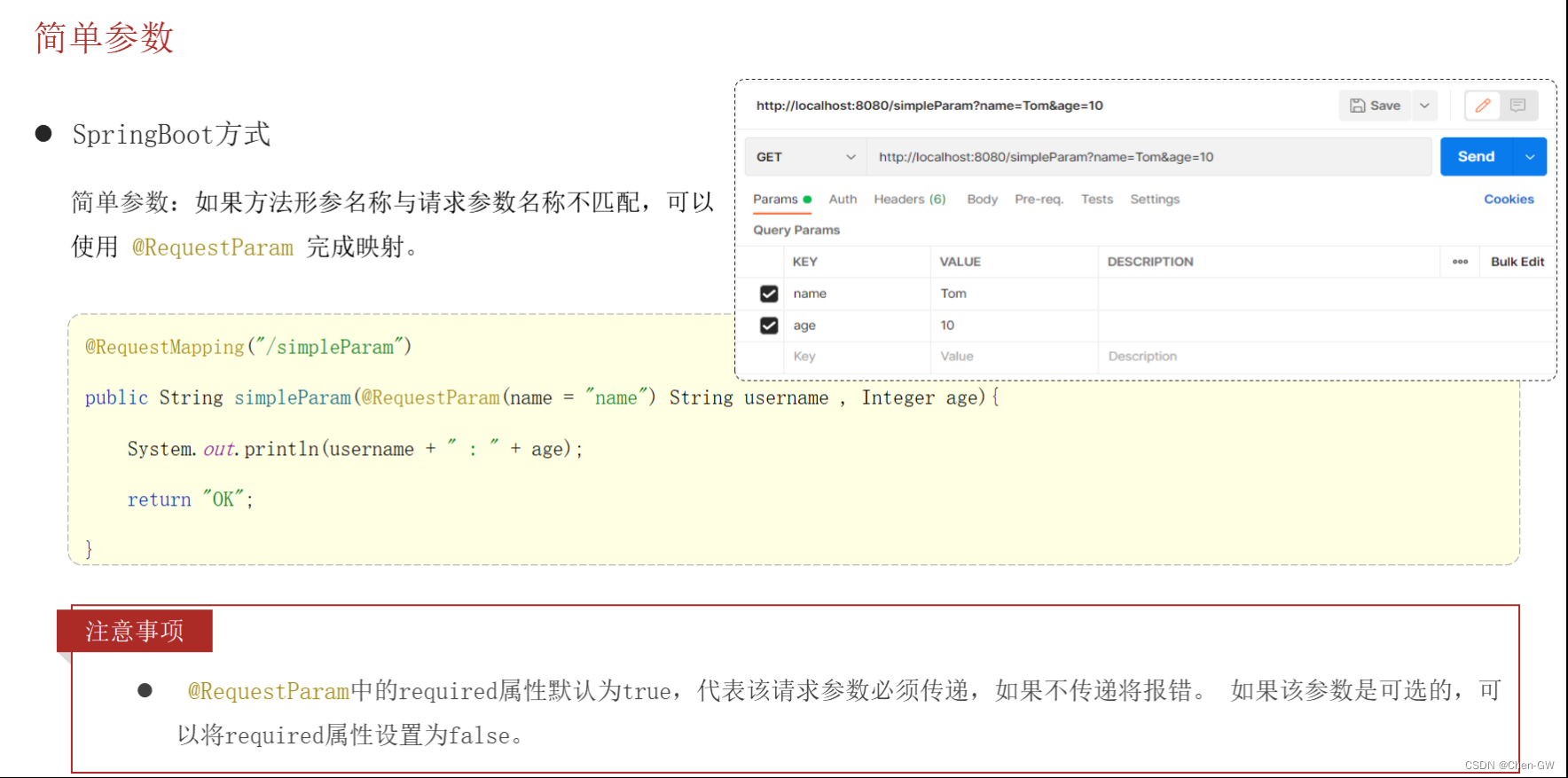Click the 注意事项 red label
This screenshot has height=778, width=1568.
(135, 631)
